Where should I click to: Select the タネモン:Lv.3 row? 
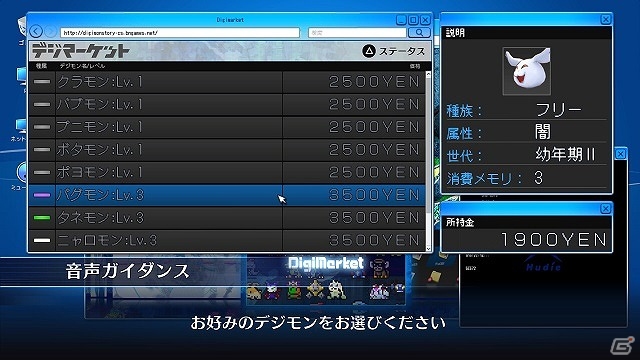pos(227,218)
